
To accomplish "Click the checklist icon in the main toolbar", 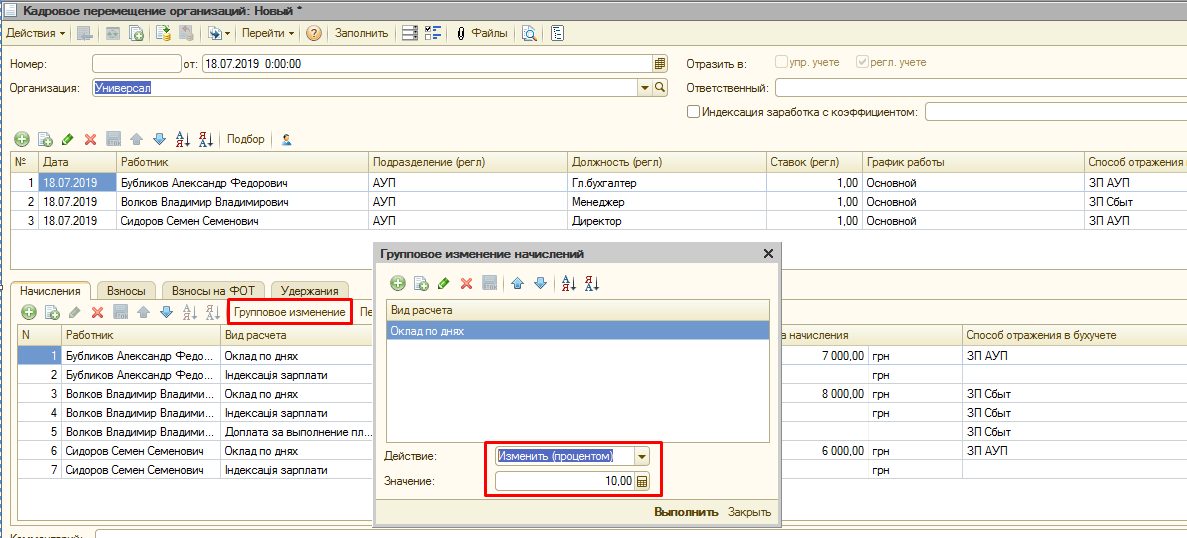I will coord(433,33).
